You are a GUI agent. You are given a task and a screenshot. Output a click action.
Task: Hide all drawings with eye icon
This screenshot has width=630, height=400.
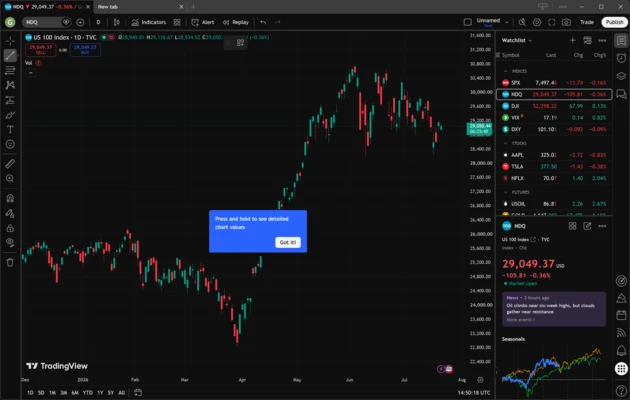click(10, 242)
